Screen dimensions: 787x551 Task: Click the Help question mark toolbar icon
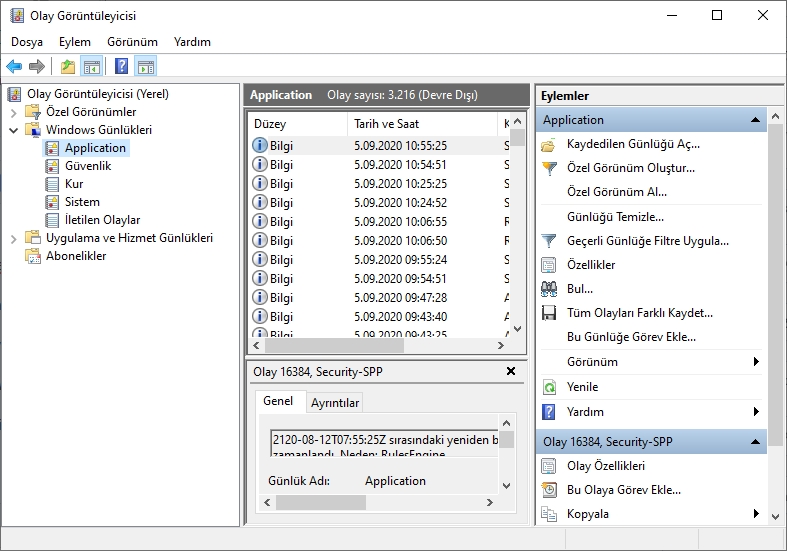coord(121,66)
